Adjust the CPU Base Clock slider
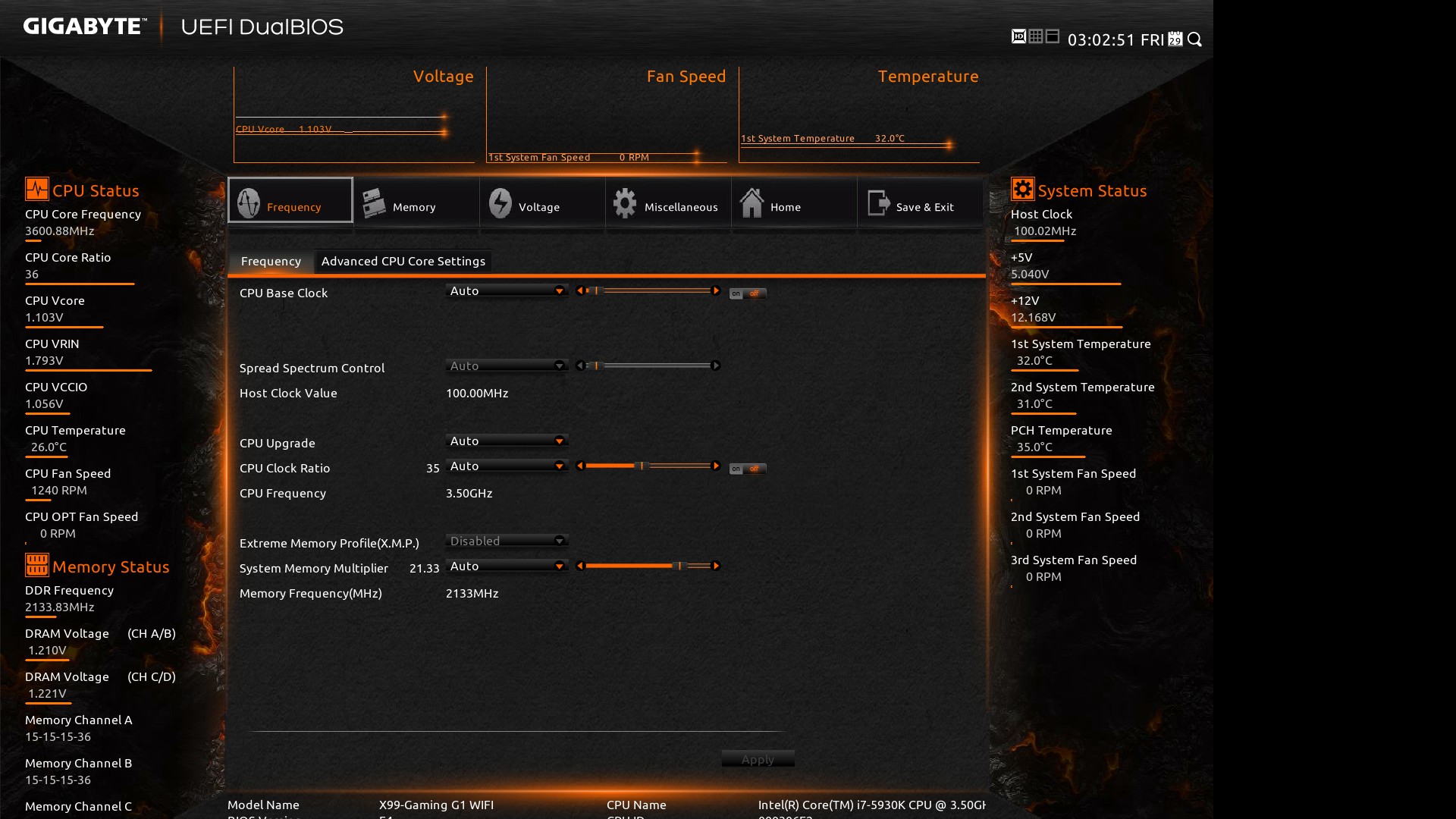Image resolution: width=1456 pixels, height=819 pixels. click(648, 290)
